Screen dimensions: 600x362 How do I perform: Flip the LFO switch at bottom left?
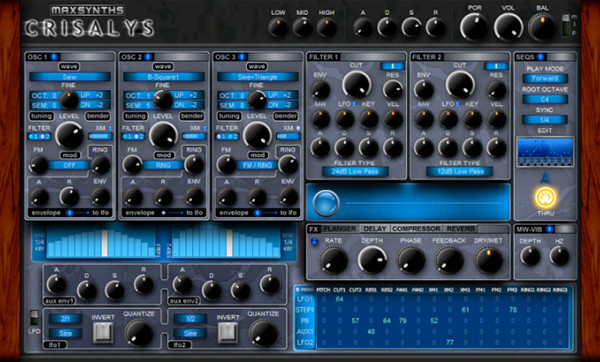[34, 318]
